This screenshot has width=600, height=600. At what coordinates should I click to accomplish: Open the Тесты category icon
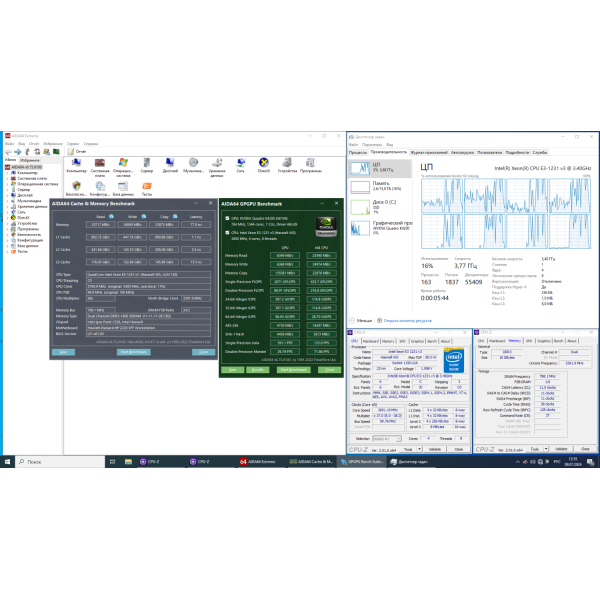point(147,189)
